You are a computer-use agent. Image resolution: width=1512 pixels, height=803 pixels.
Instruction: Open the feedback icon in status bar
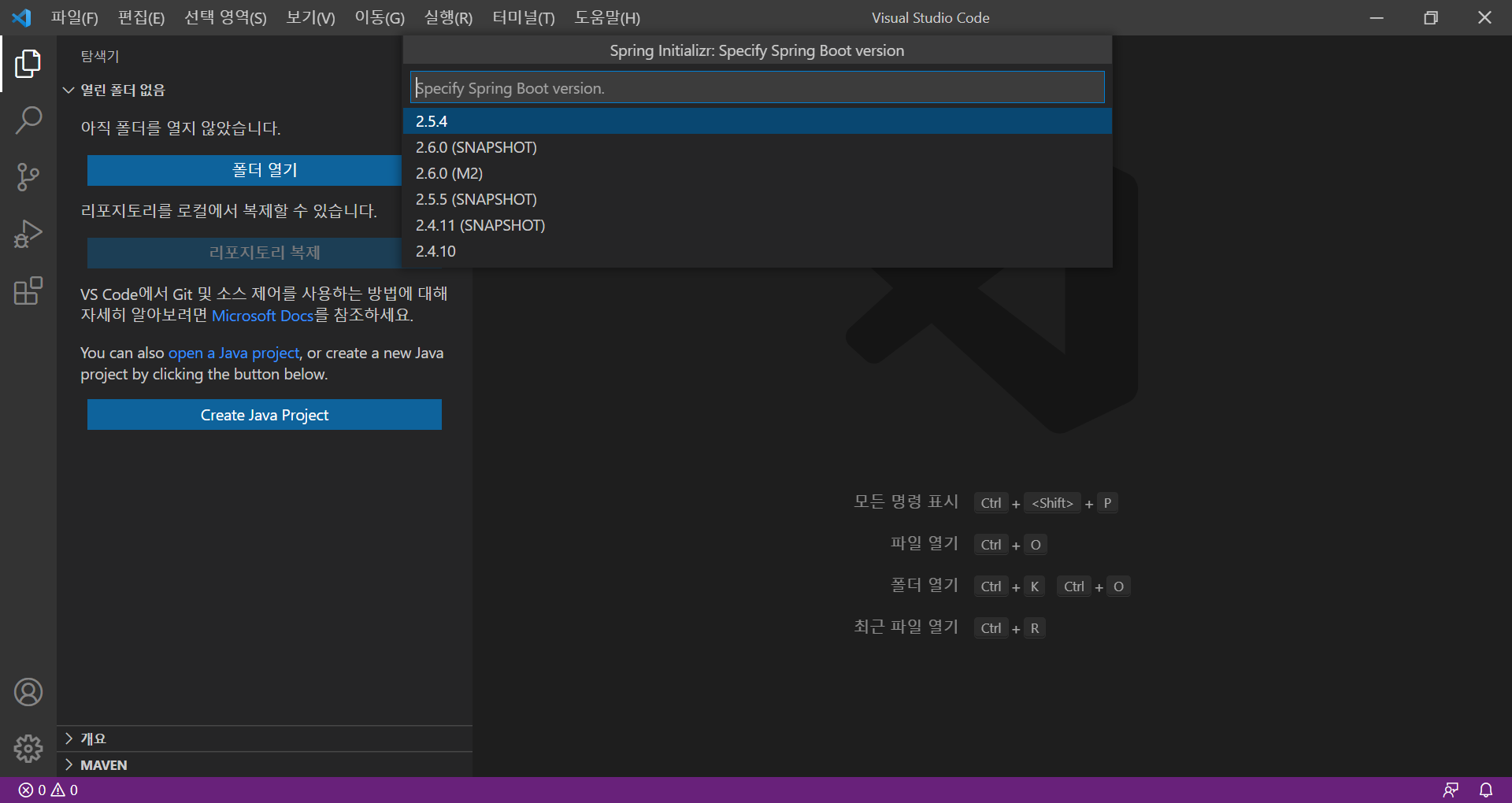coord(1451,790)
